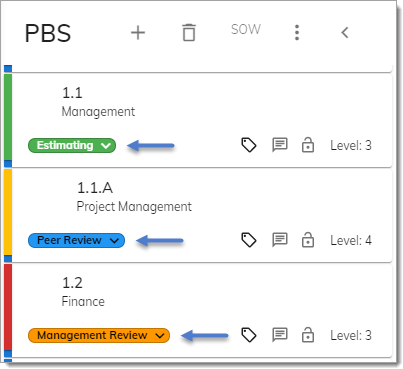The image size is (403, 369).
Task: Click the green color bar of 1.1 Management
Action: point(8,117)
